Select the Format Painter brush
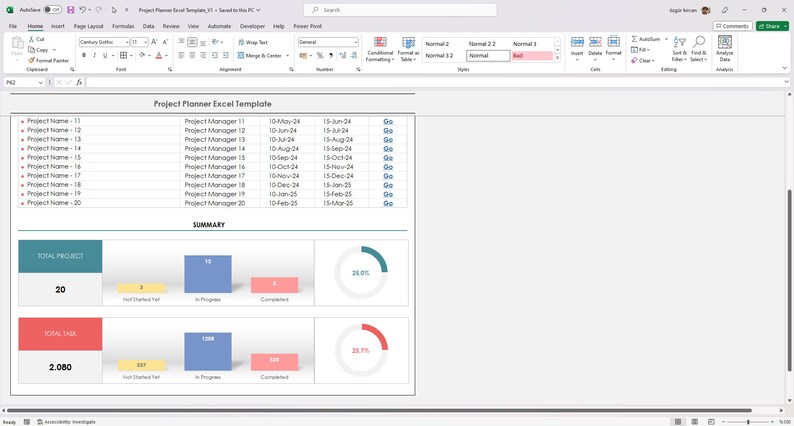Viewport: 794px width, 426px height. (x=31, y=60)
